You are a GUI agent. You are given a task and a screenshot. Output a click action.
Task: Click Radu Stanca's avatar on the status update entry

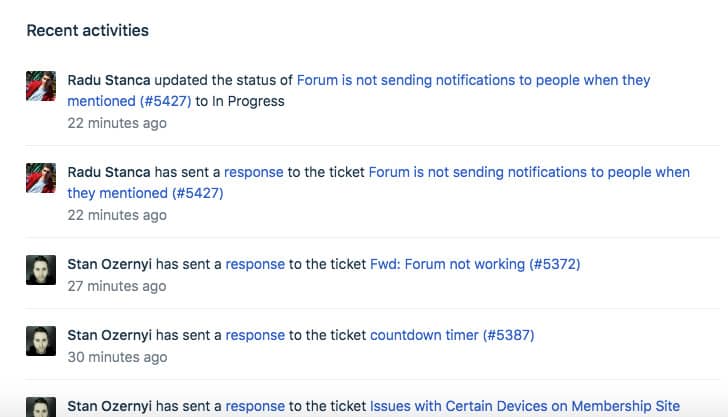[41, 86]
